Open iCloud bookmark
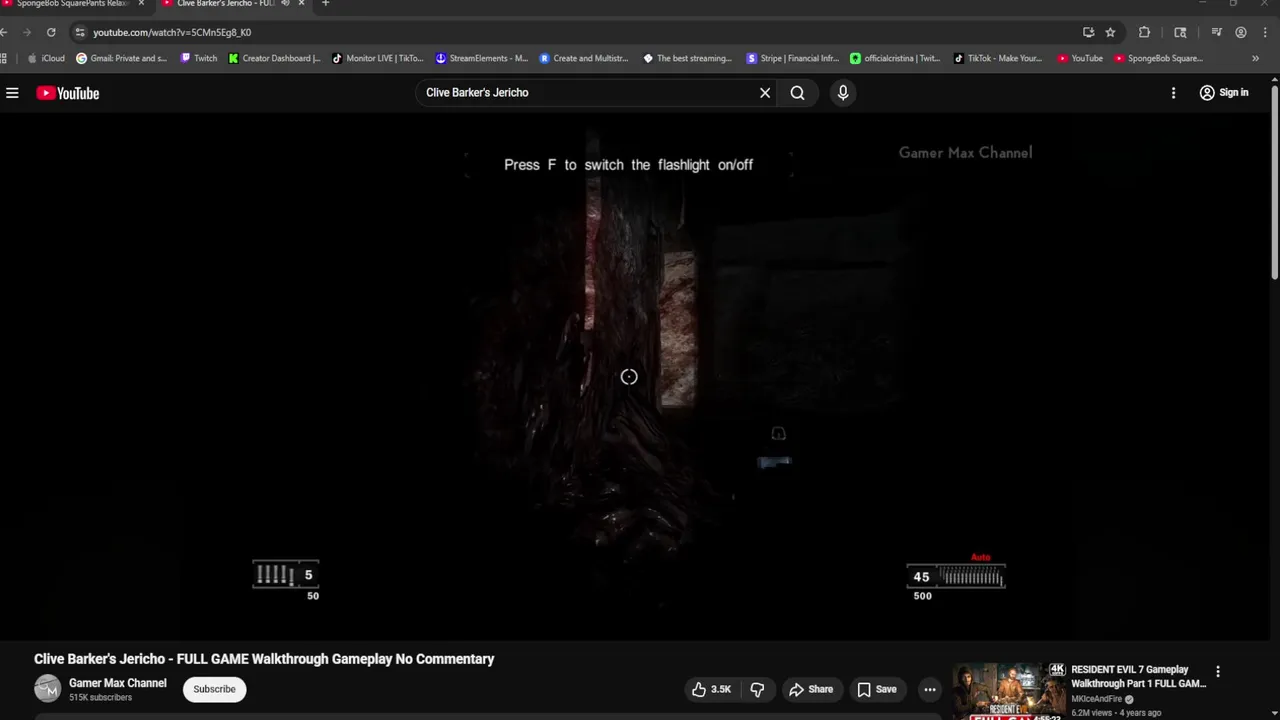The height and width of the screenshot is (720, 1280). tap(46, 58)
